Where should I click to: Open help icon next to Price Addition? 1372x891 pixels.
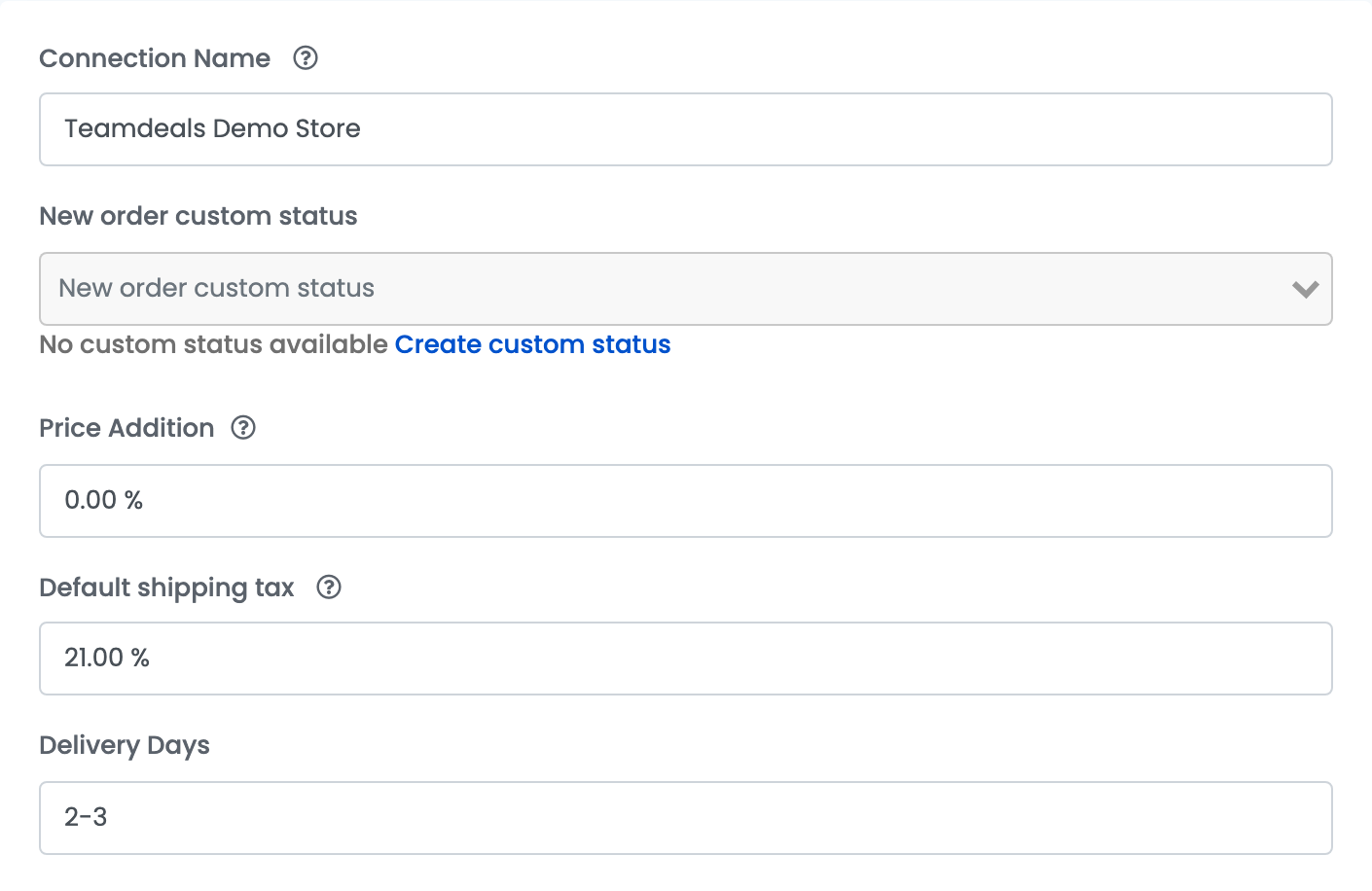[243, 428]
